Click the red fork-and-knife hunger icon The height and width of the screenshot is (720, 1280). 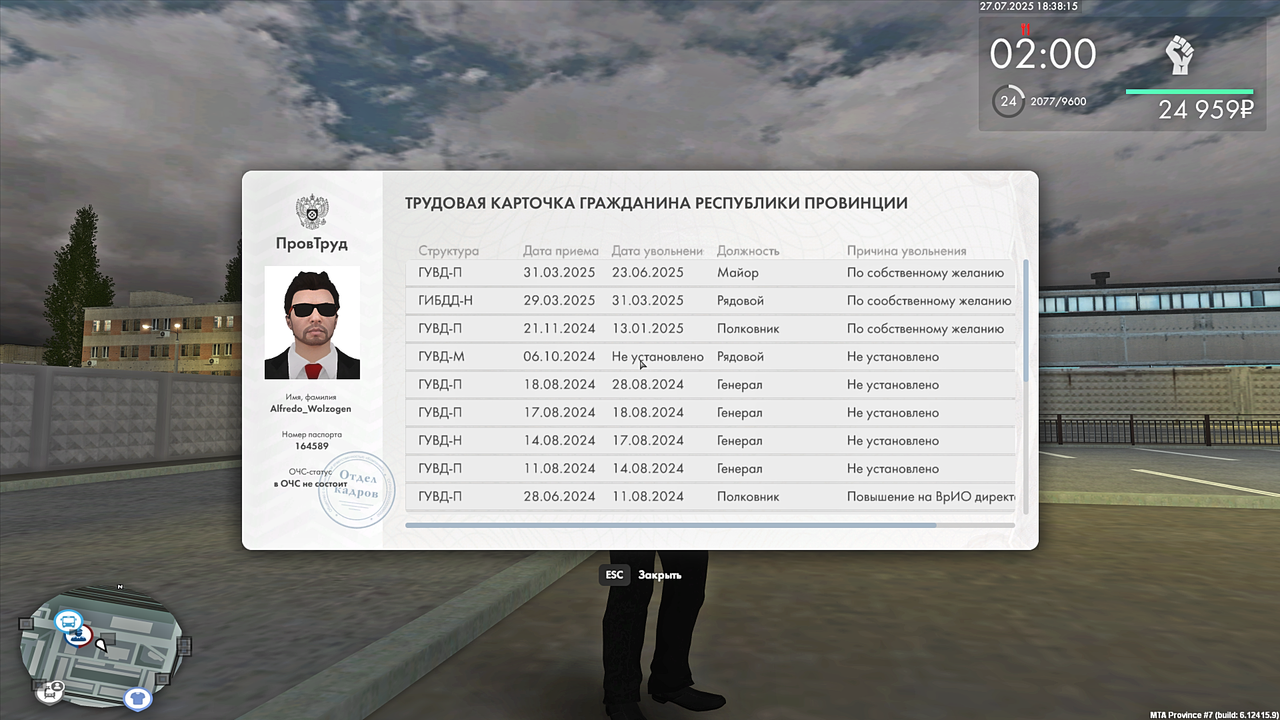pyautogui.click(x=1024, y=31)
